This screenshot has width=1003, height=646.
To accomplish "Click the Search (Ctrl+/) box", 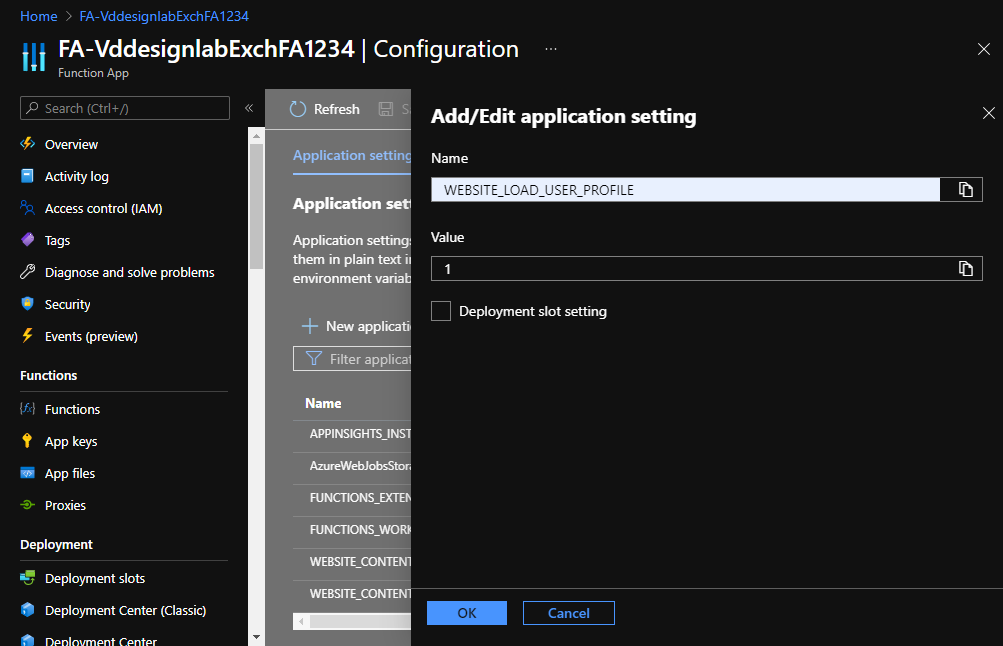I will point(125,108).
